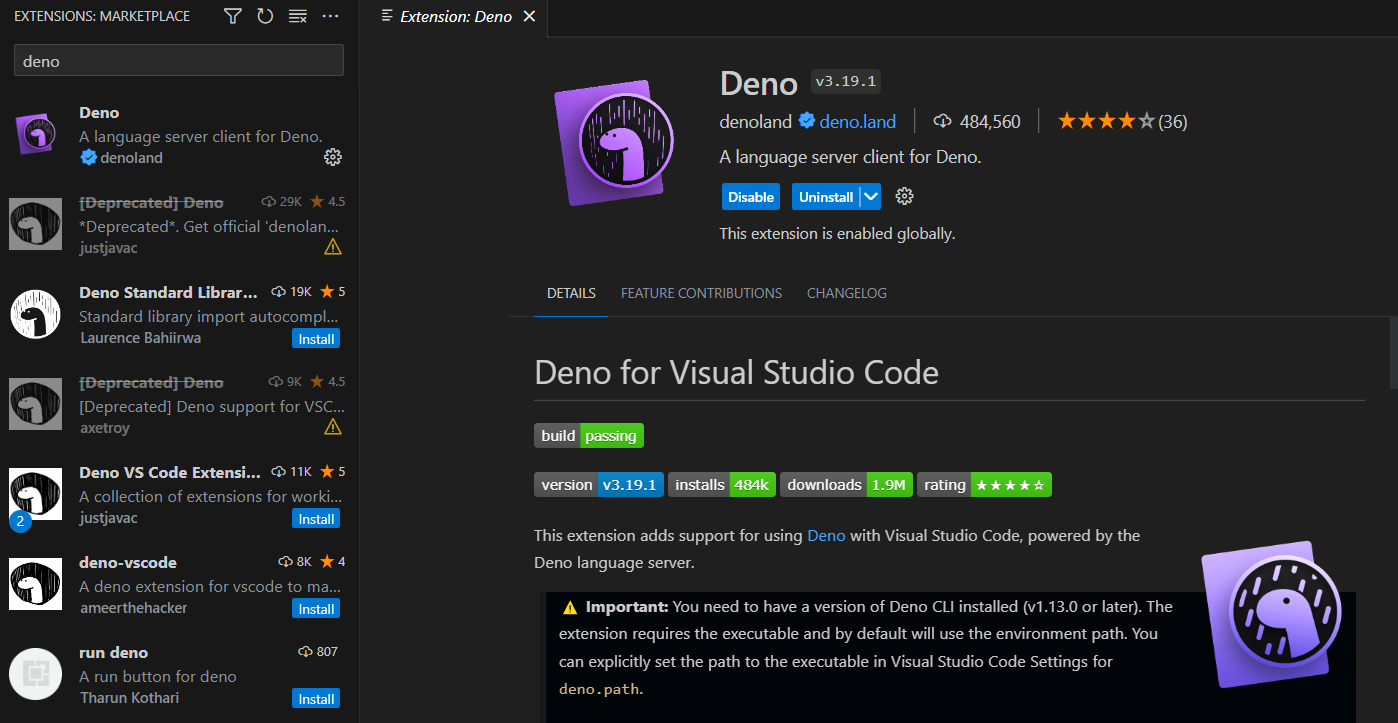Screen dimensions: 1398x723
Task: Refresh the extensions marketplace list
Action: point(265,16)
